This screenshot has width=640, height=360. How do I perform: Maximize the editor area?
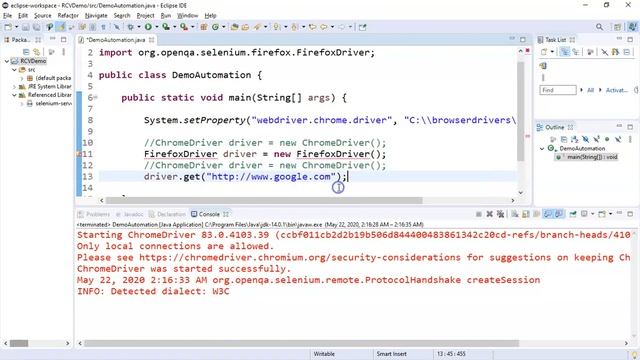point(523,40)
